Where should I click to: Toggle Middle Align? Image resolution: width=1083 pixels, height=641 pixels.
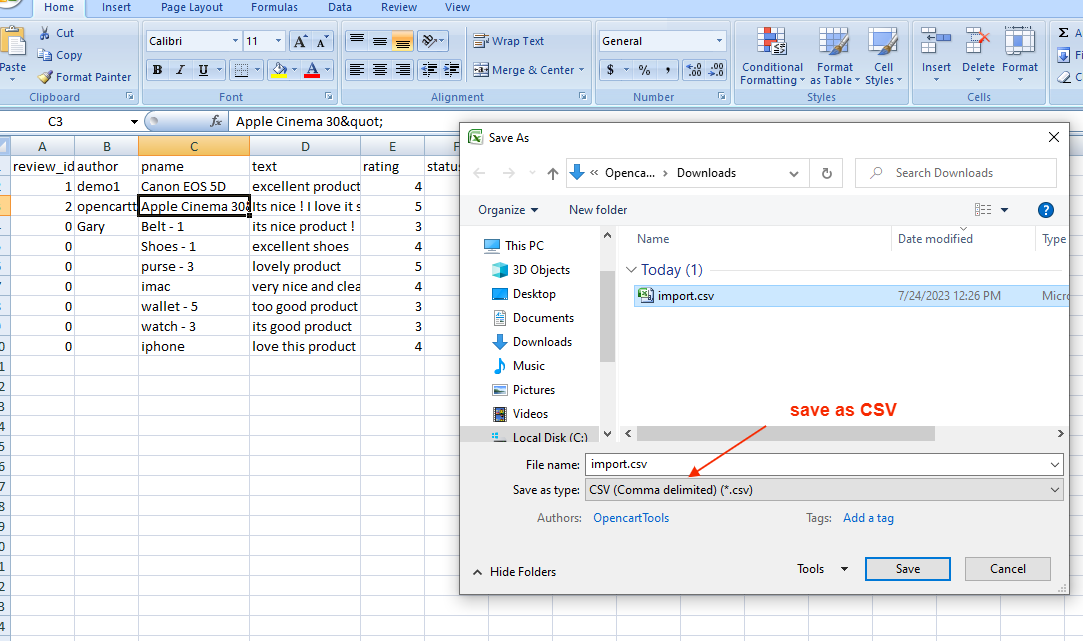379,41
